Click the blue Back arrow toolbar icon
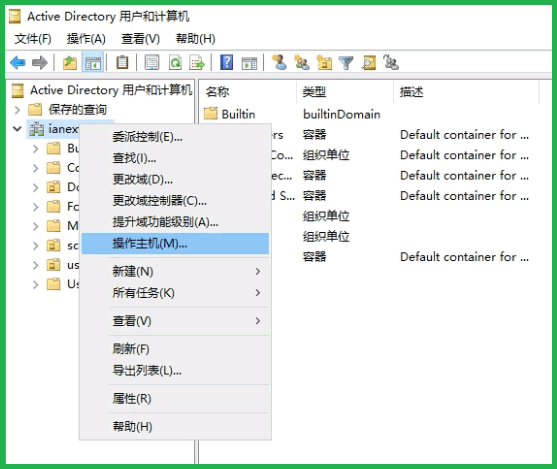Image resolution: width=557 pixels, height=469 pixels. coord(17,63)
